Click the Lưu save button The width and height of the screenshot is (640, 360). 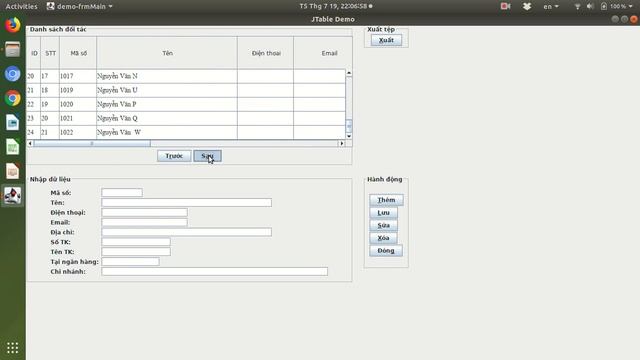point(383,213)
